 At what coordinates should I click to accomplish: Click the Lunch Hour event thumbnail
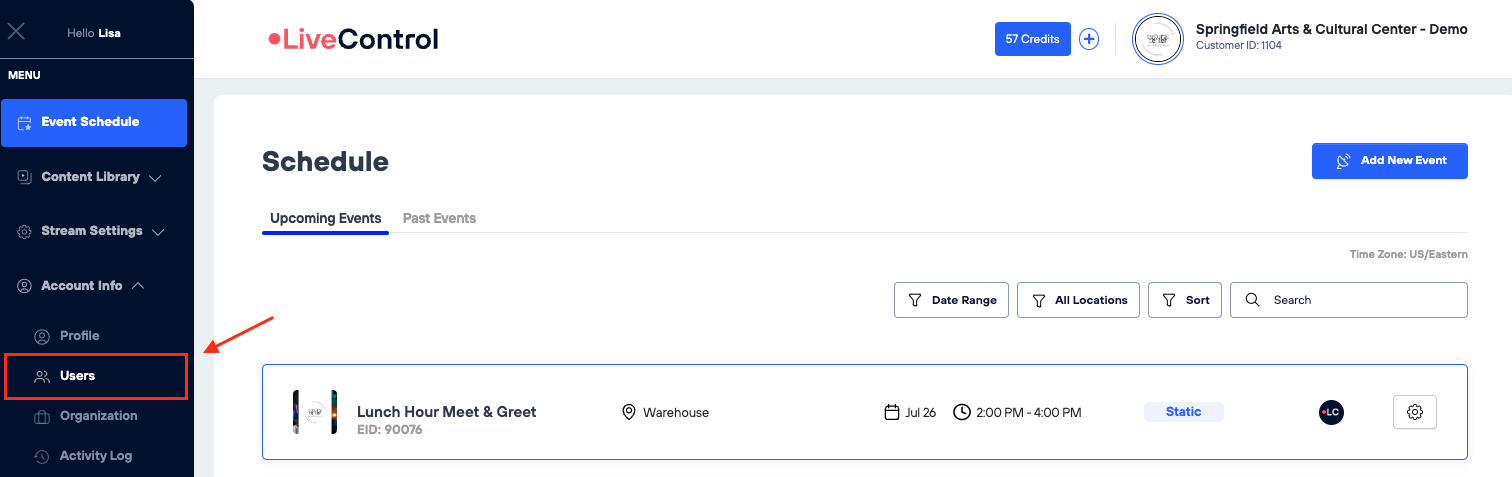[x=315, y=412]
